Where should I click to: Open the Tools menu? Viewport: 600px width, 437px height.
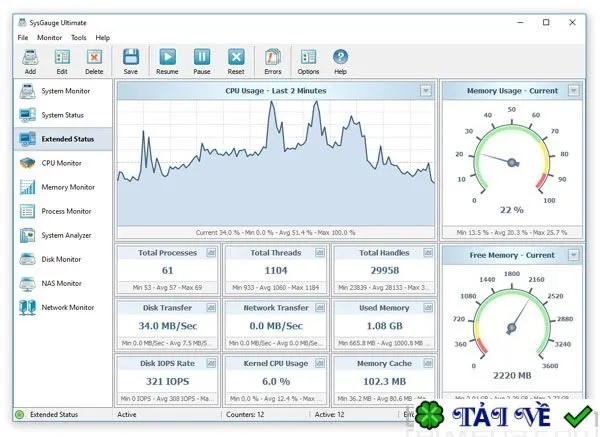click(78, 38)
